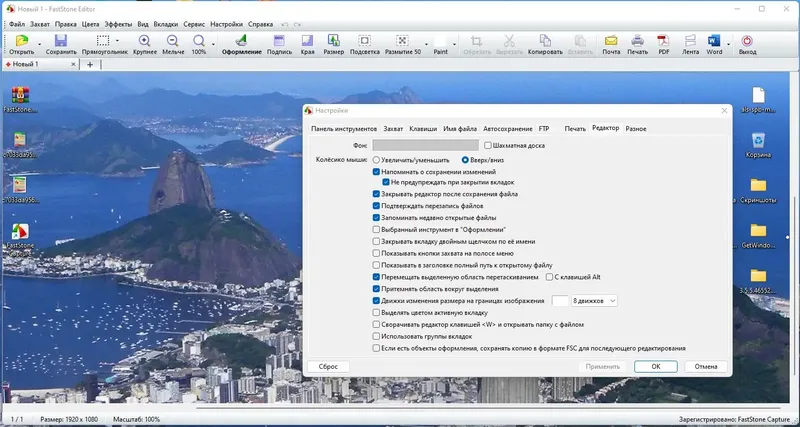This screenshot has width=800, height=427.
Task: Click the Крупнее zoom-in icon
Action: tap(145, 42)
